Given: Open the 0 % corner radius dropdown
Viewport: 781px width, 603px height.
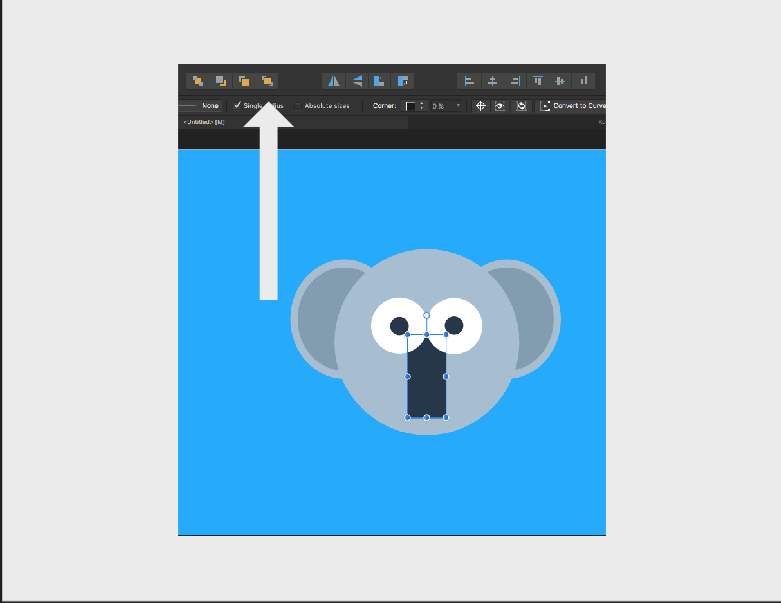Looking at the screenshot, I should 447,106.
